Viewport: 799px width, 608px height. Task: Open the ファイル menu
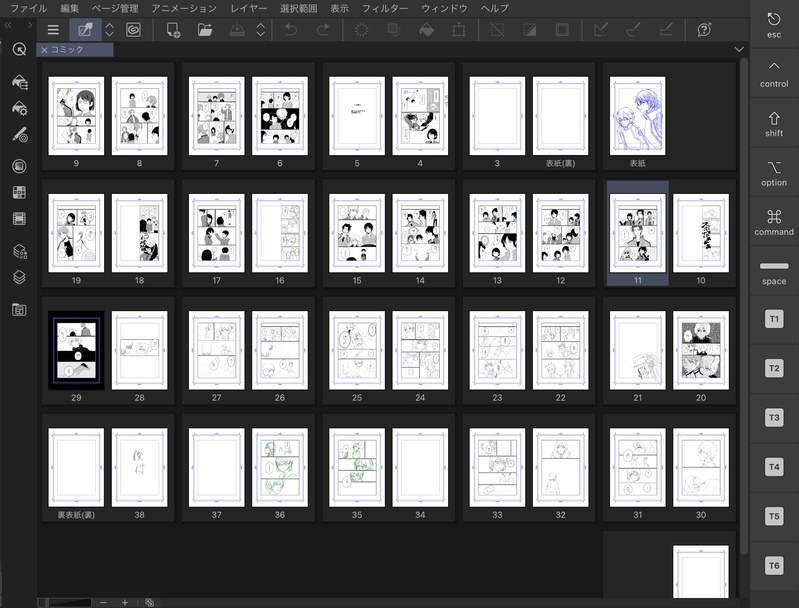(x=29, y=8)
